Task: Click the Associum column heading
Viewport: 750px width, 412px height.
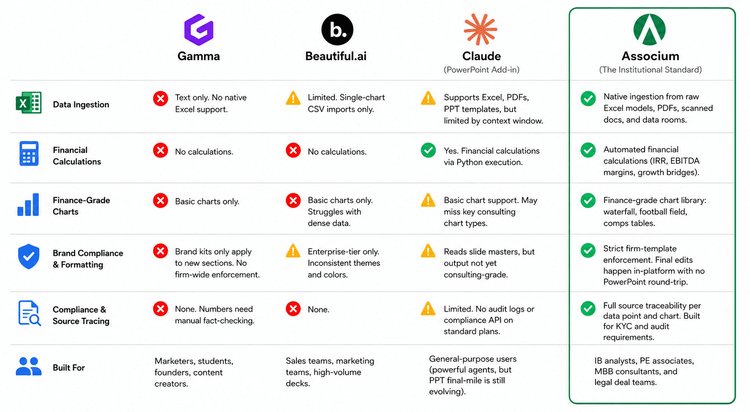Action: (x=650, y=56)
